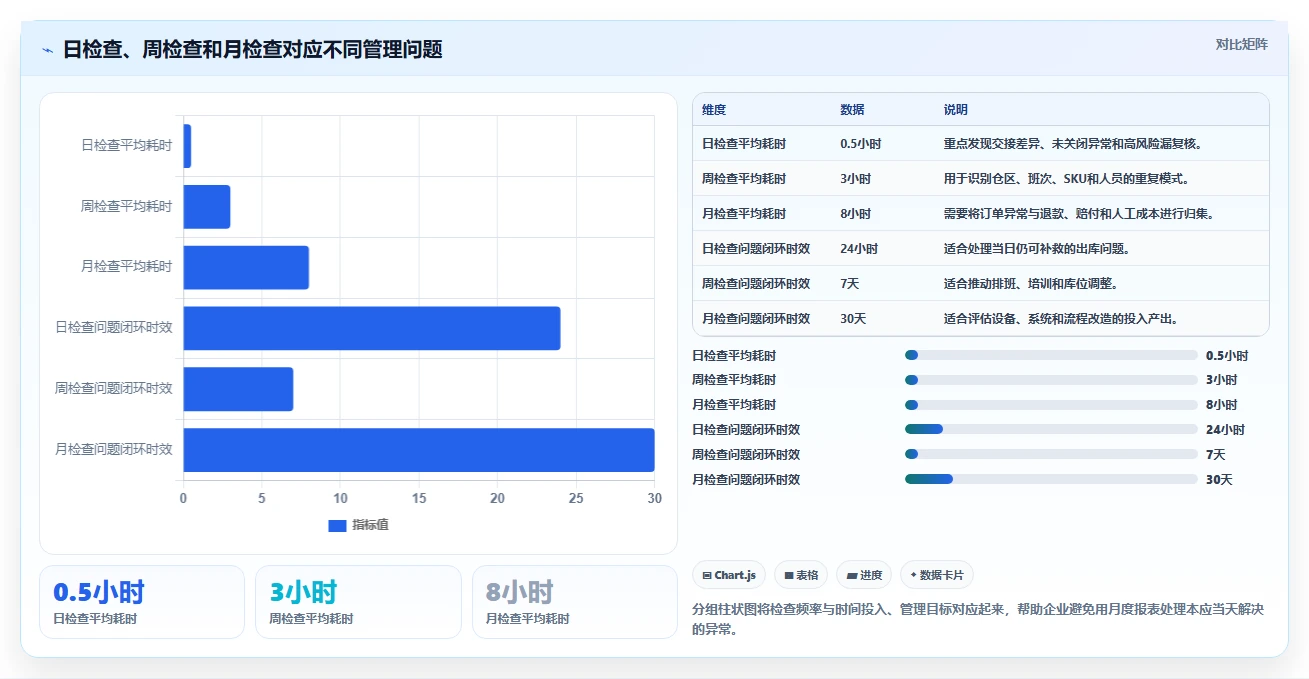Click the 周检查问题闭环时效 progress bar
This screenshot has width=1309, height=679.
click(1051, 455)
